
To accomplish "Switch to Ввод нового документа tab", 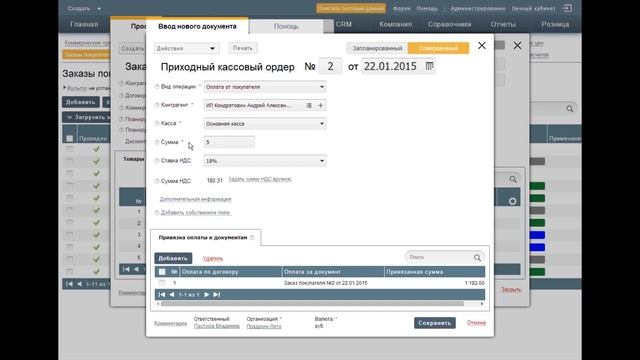I will point(197,26).
